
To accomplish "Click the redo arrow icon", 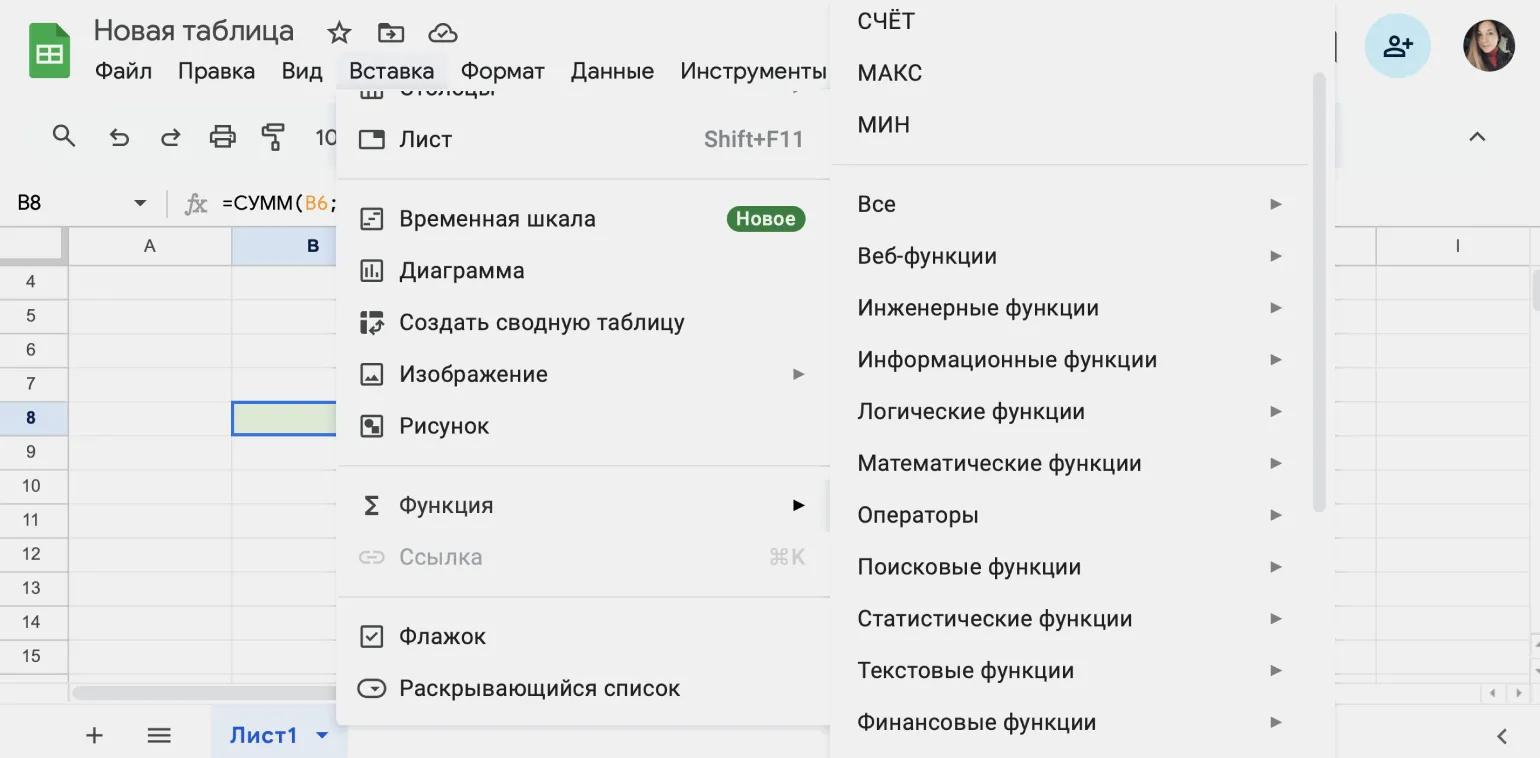I will [171, 138].
